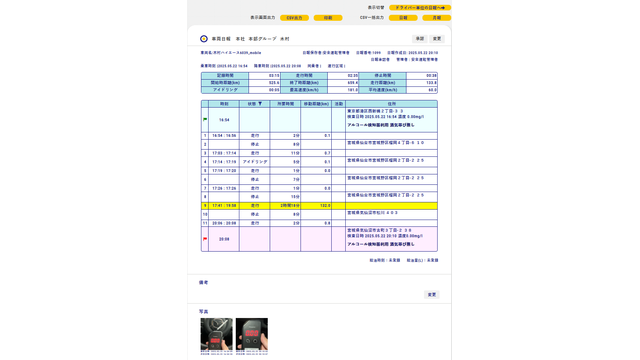Click the 時刻 column header
The image size is (640, 360).
click(x=224, y=104)
